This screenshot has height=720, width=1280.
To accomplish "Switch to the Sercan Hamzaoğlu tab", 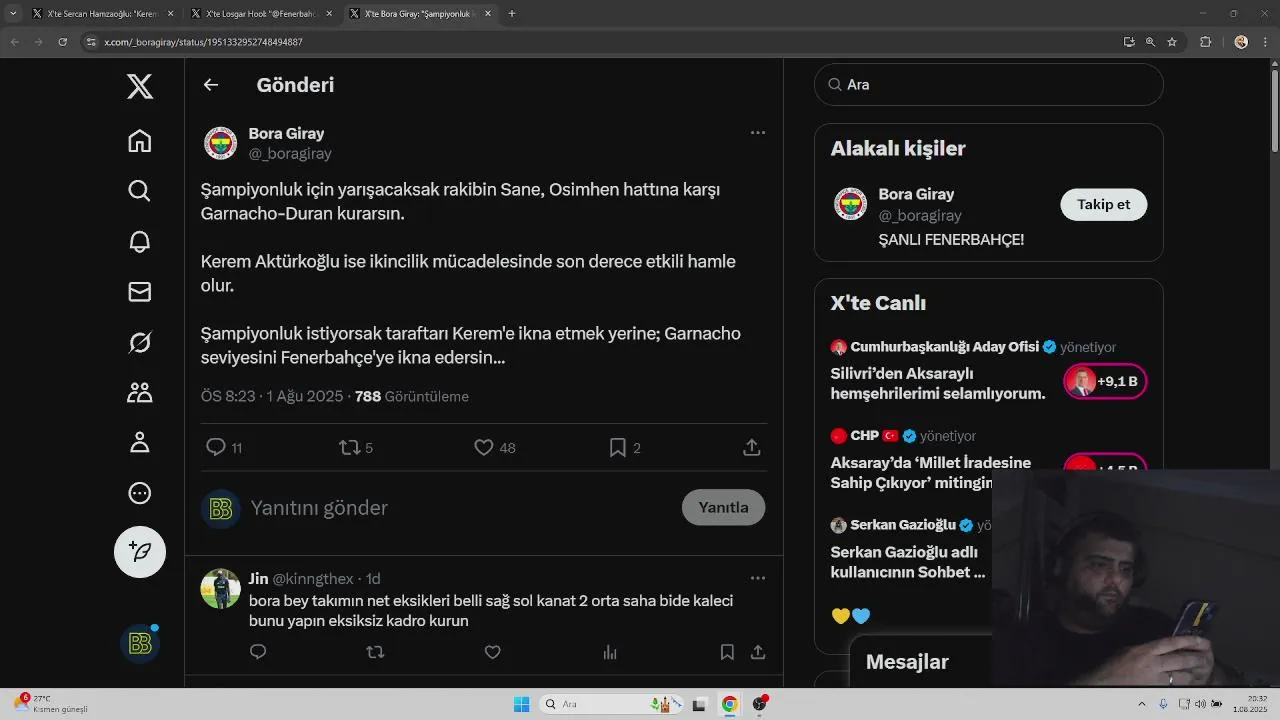I will tap(102, 14).
